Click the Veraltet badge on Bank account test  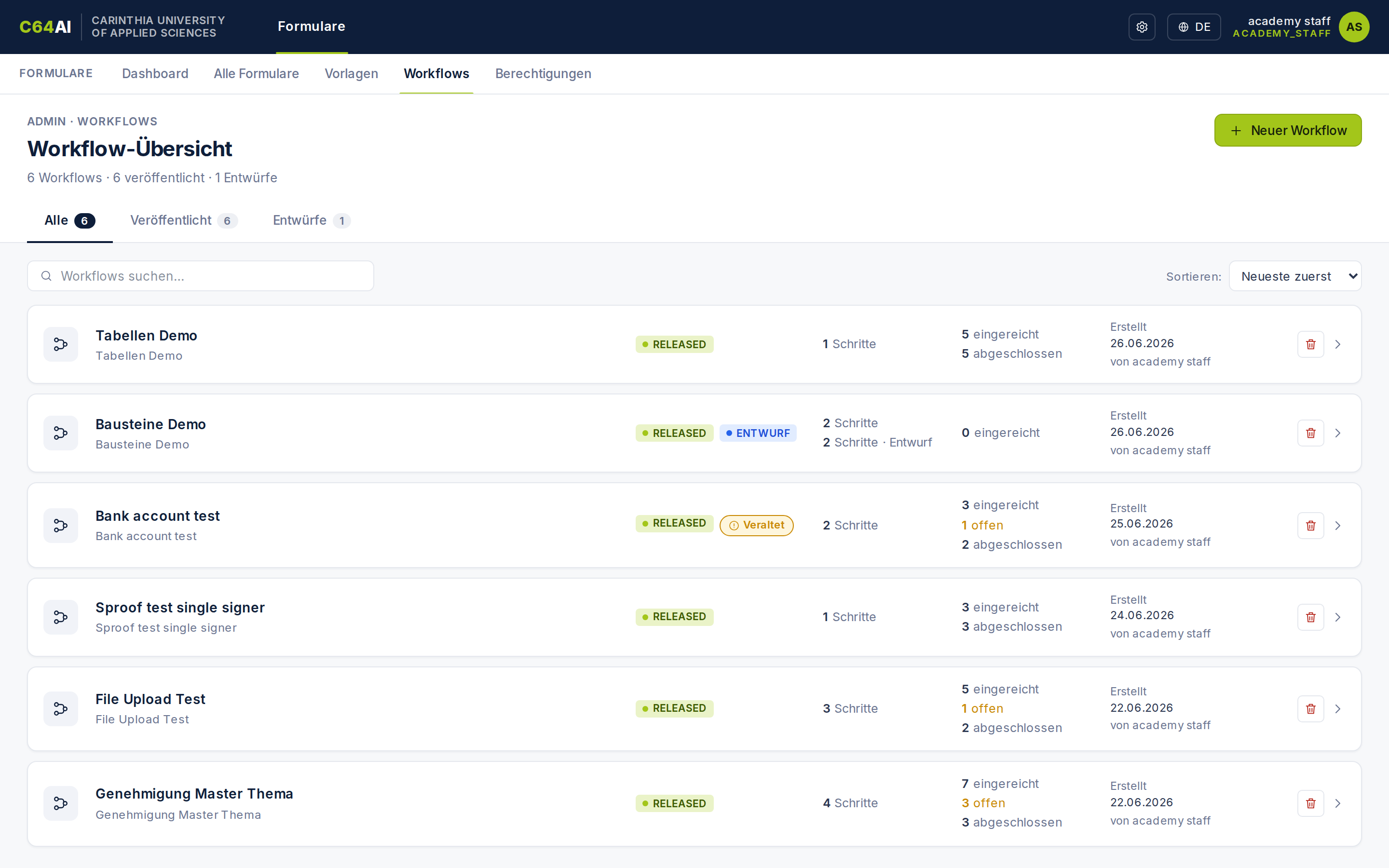click(x=757, y=525)
